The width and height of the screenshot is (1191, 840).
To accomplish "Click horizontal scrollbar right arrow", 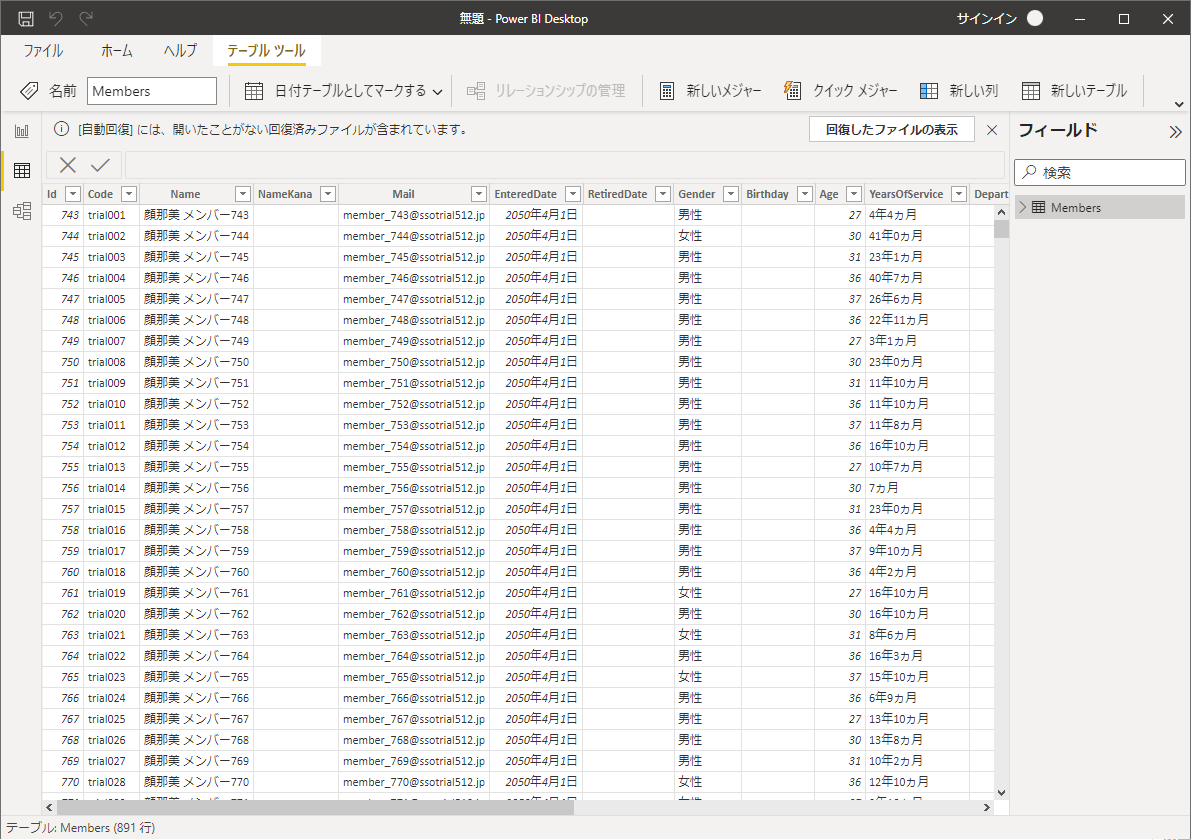I will click(x=987, y=807).
